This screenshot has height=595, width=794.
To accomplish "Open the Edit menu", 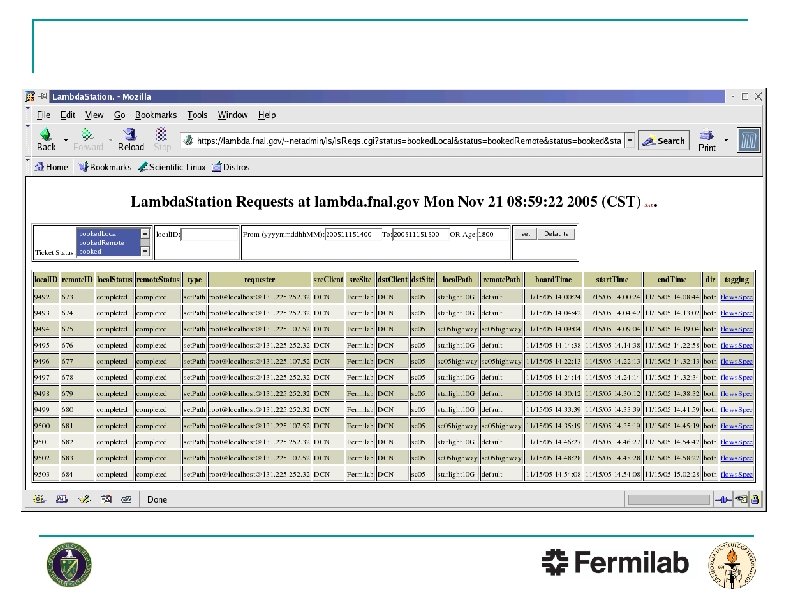I will 68,115.
